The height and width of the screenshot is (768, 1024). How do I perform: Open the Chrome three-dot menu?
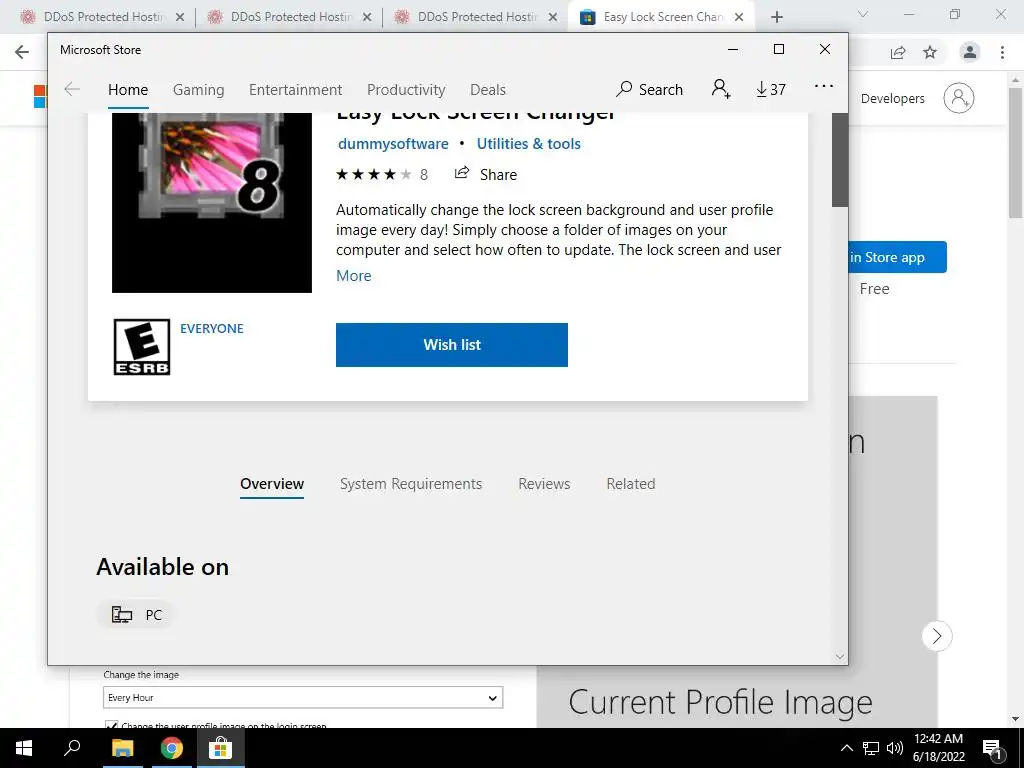tap(1002, 52)
